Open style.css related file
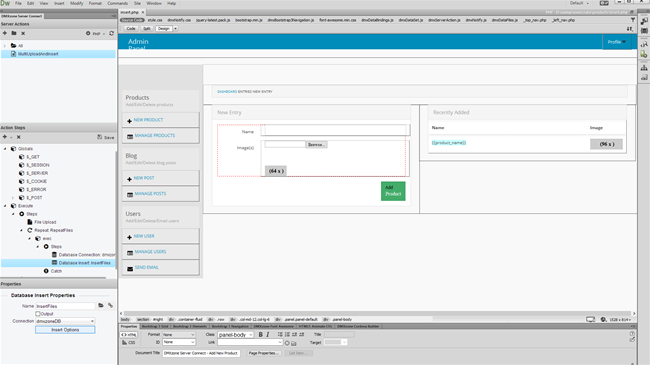650x365 pixels. [x=155, y=20]
